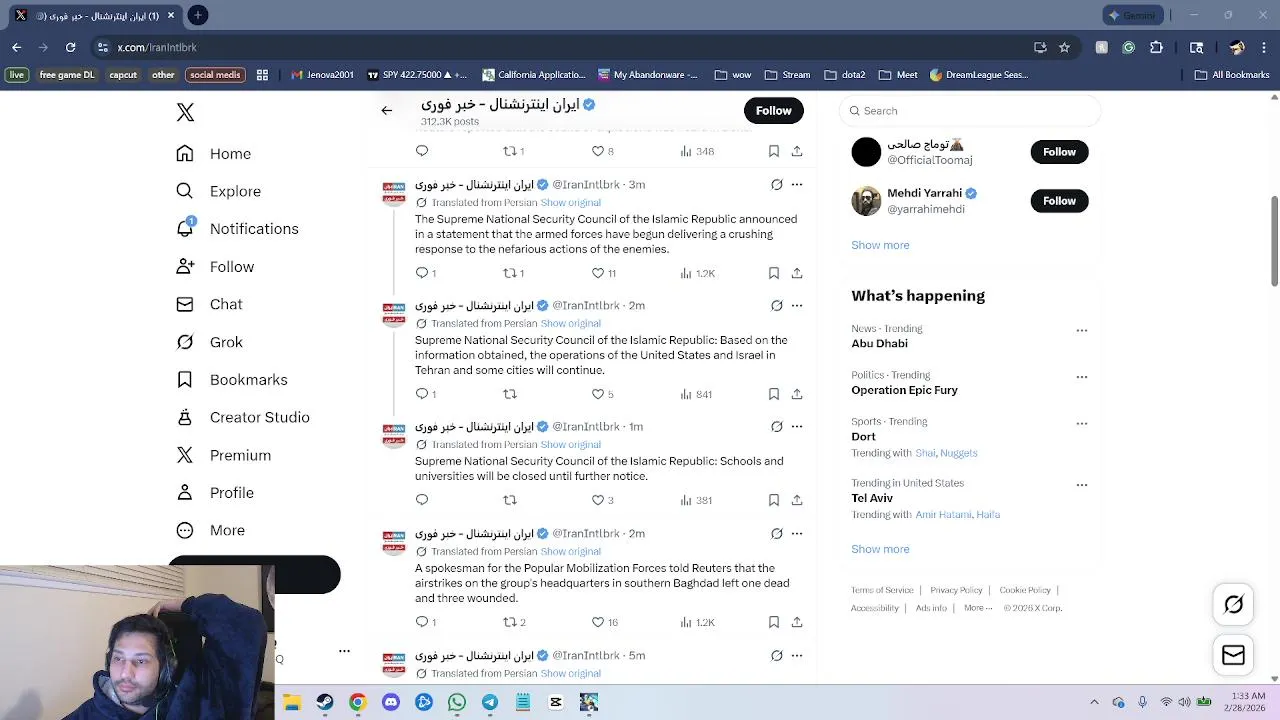Open Profile in the sidebar
The width and height of the screenshot is (1280, 720).
pos(214,493)
